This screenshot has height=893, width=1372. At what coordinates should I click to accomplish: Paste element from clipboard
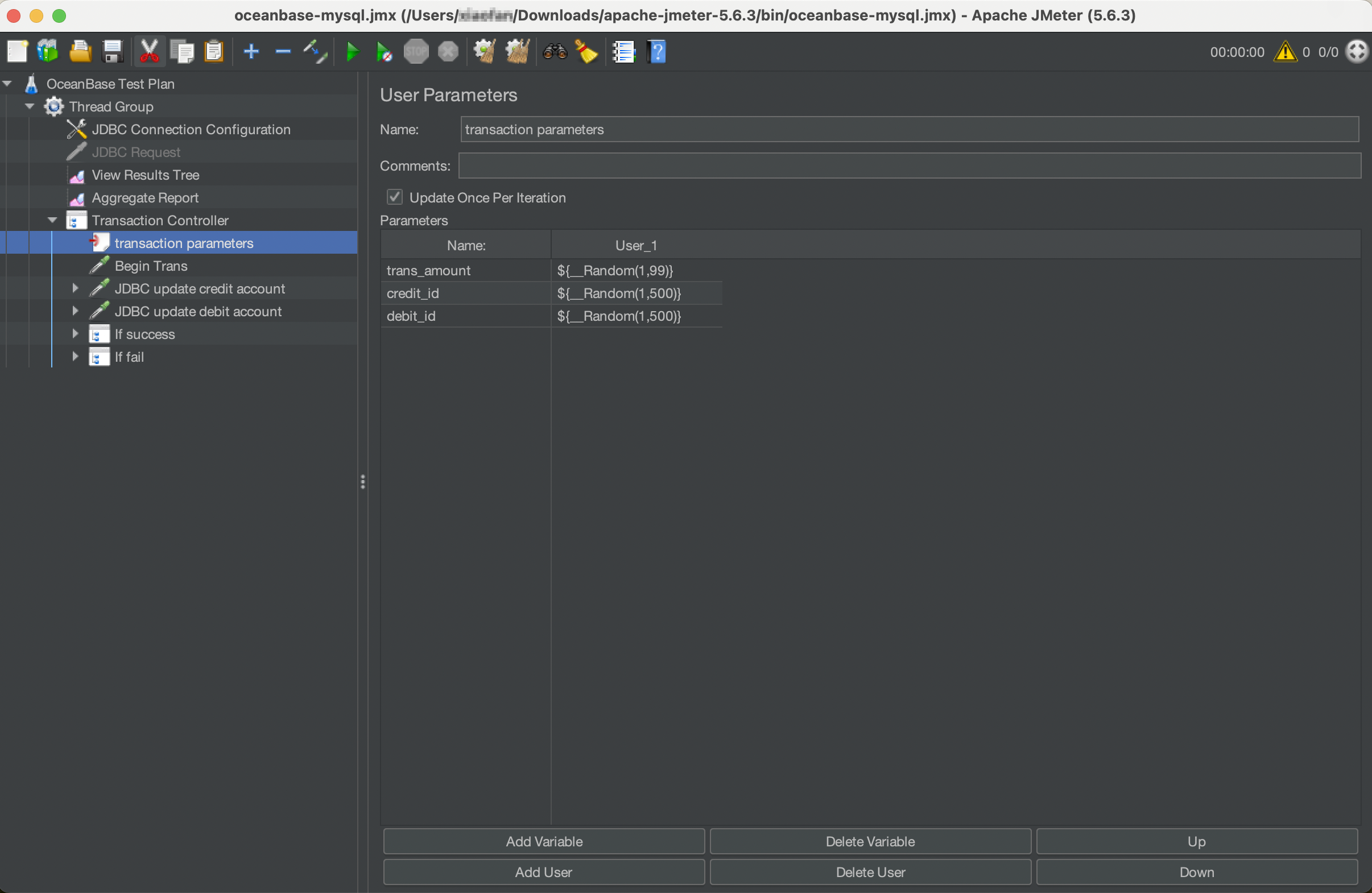(214, 51)
